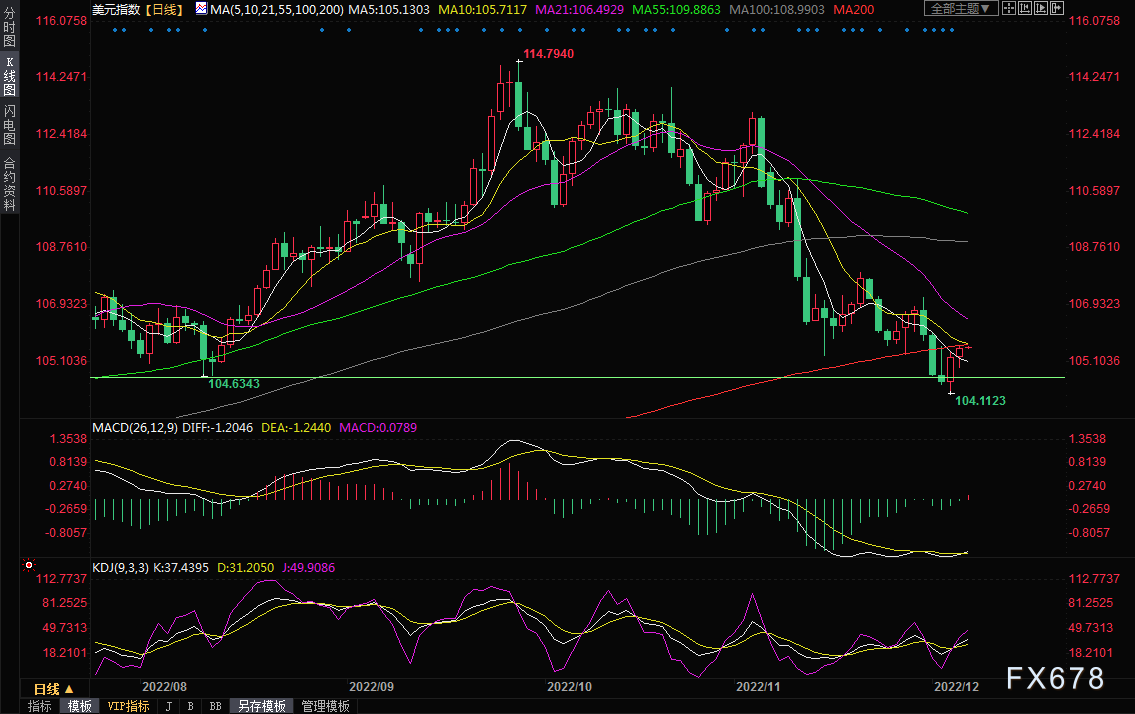The width and height of the screenshot is (1135, 714).
Task: Click the jump-to-start chart icon
Action: (x=1025, y=8)
